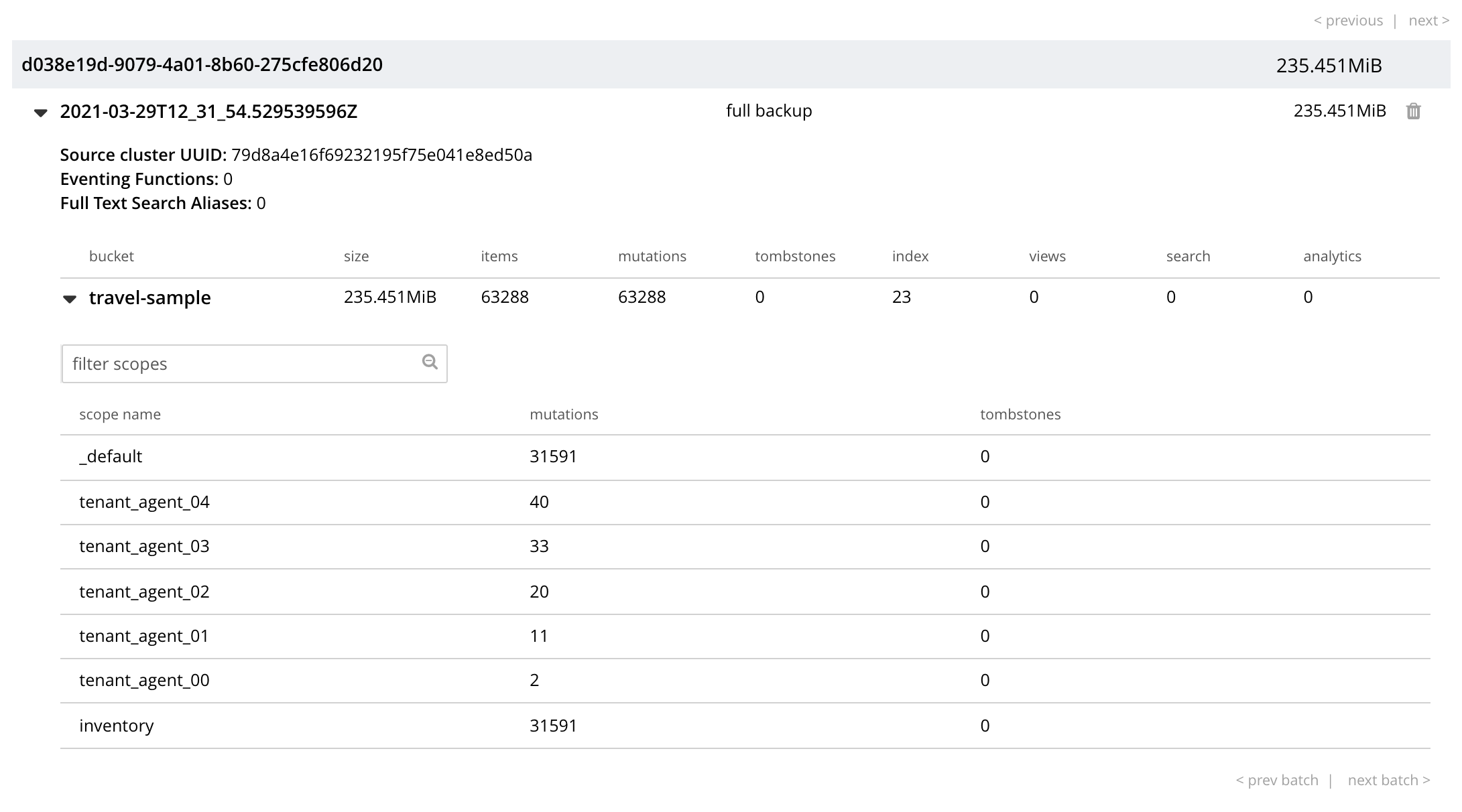This screenshot has width=1462, height=812.
Task: Click the repository ID header d038e19d
Action: tap(202, 65)
